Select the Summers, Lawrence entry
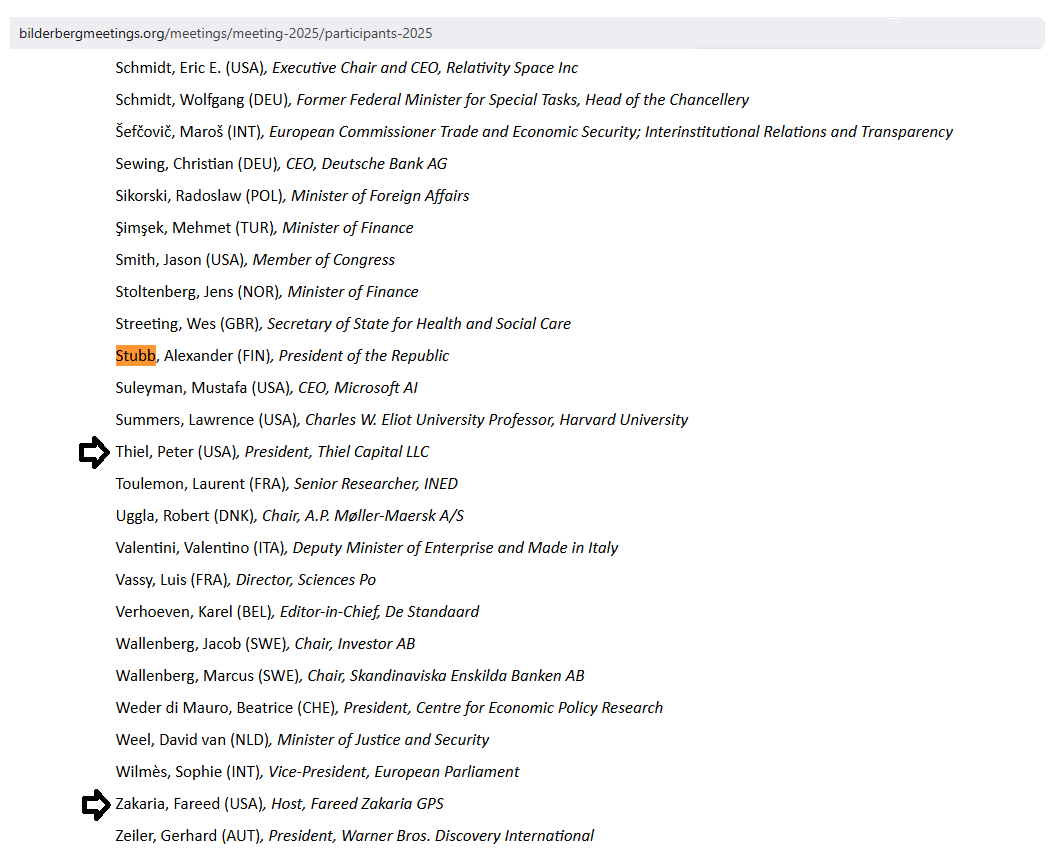The height and width of the screenshot is (852, 1048). click(401, 420)
